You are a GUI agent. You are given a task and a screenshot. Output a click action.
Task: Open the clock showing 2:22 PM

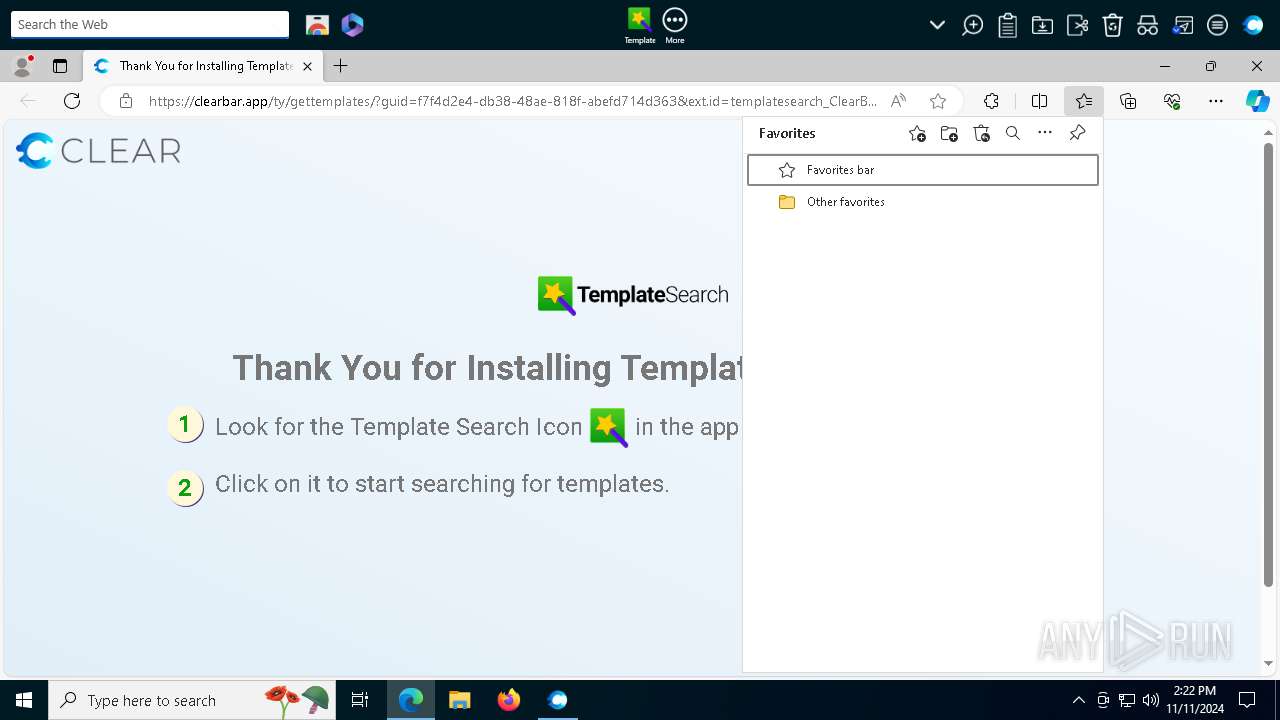tap(1195, 700)
